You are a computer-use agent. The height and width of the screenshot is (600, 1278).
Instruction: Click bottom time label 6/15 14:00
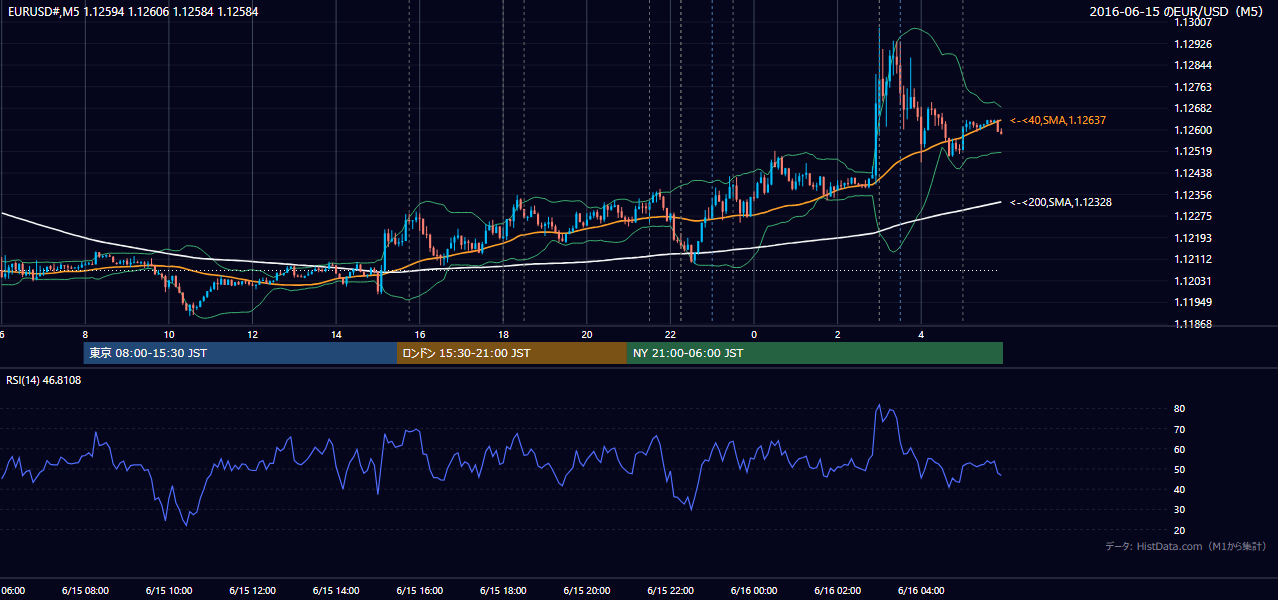335,591
